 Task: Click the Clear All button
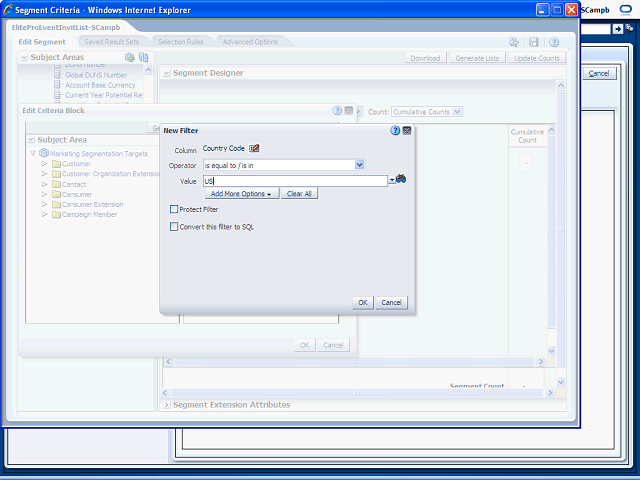(x=299, y=194)
